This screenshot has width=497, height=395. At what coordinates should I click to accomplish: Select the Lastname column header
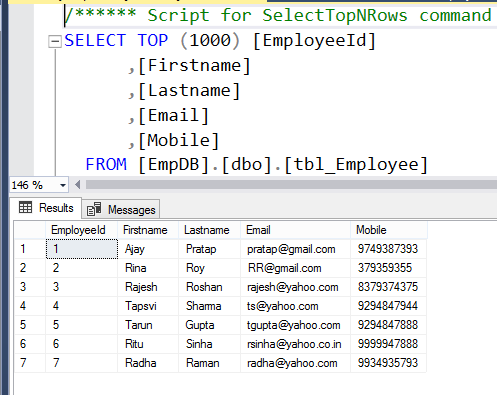click(209, 230)
